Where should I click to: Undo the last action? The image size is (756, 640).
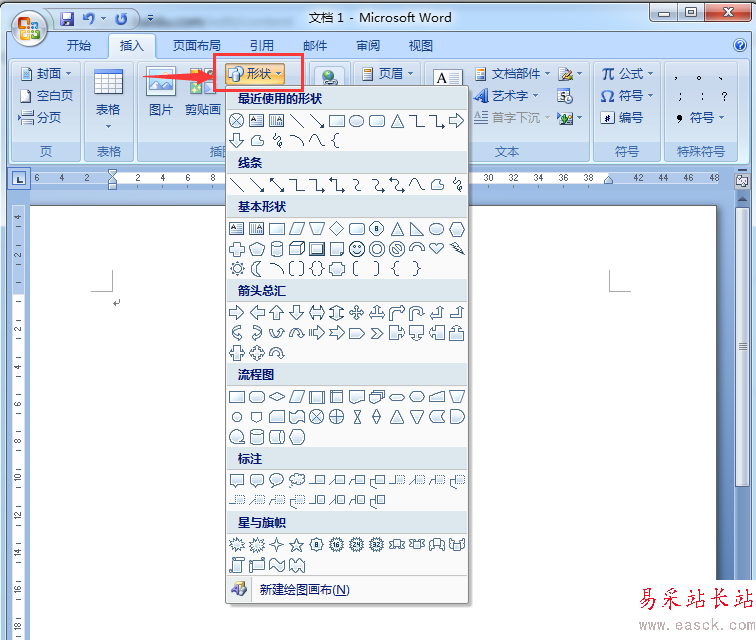pos(88,19)
